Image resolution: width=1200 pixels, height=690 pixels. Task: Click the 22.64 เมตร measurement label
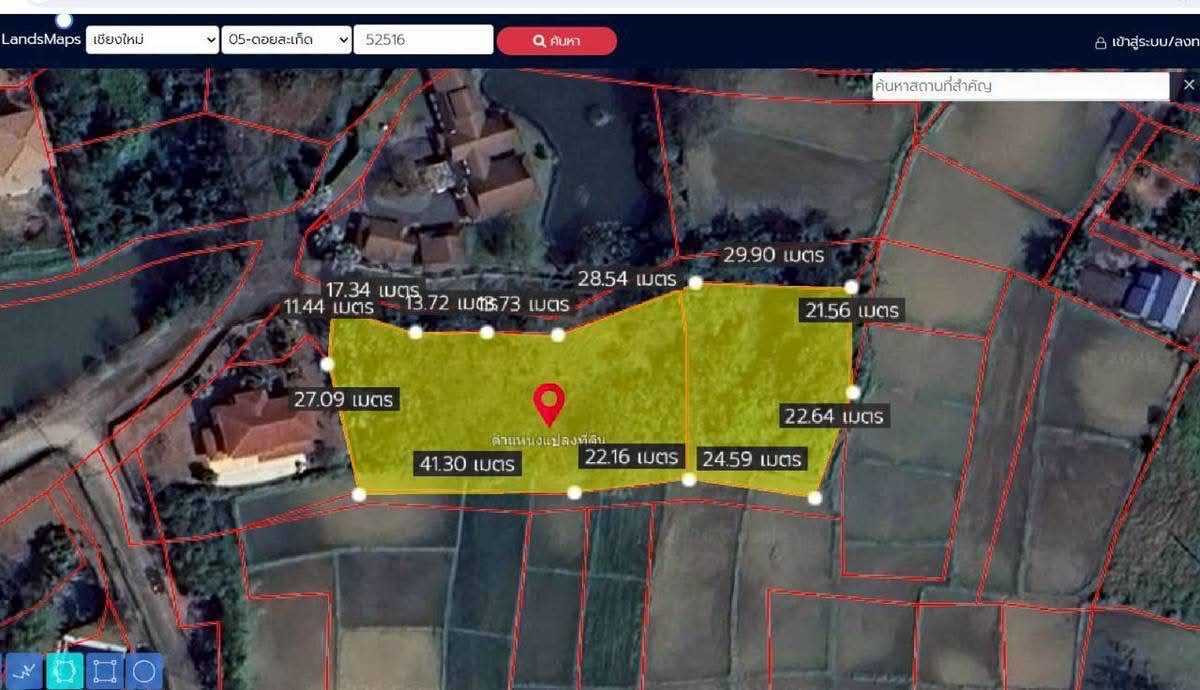[834, 416]
